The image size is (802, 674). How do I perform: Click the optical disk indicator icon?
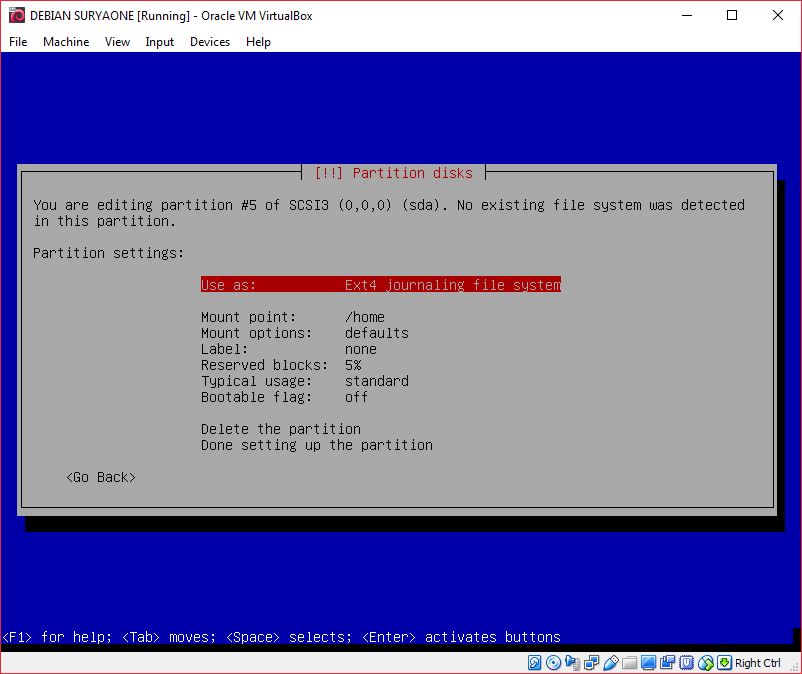coord(553,663)
